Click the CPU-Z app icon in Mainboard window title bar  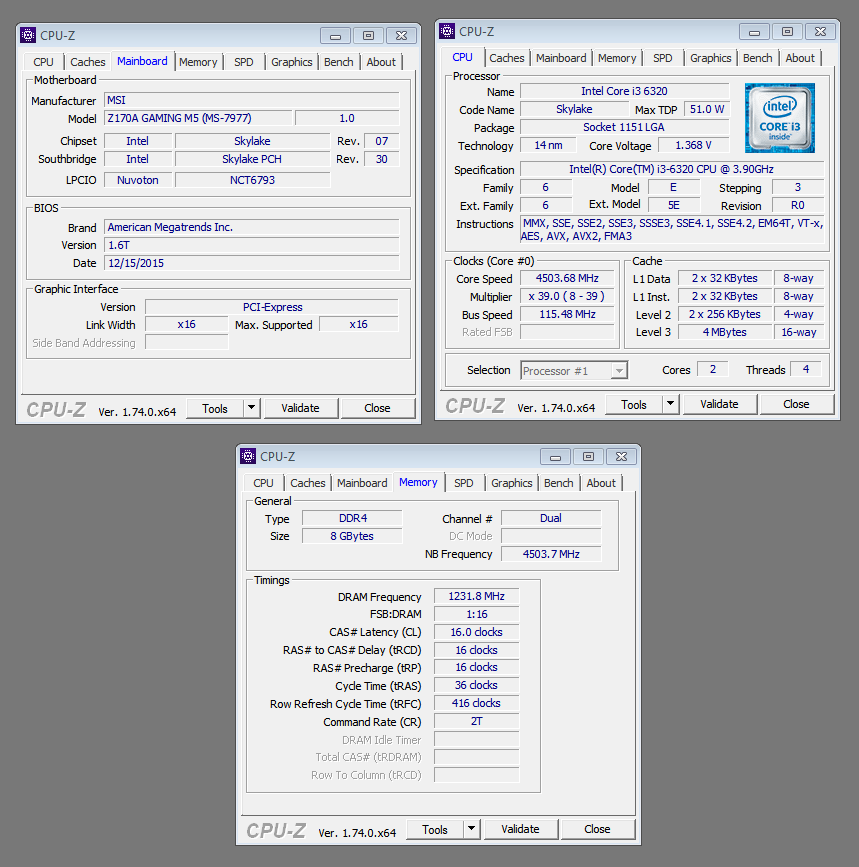(28, 35)
